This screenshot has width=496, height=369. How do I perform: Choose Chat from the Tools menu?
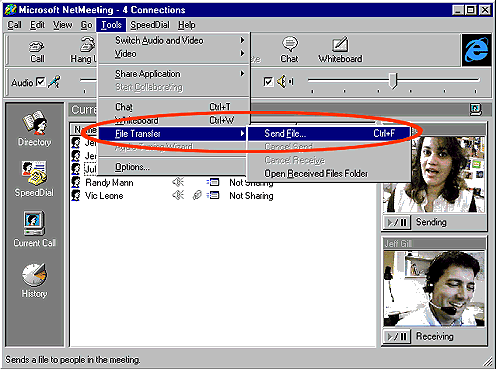(174, 107)
